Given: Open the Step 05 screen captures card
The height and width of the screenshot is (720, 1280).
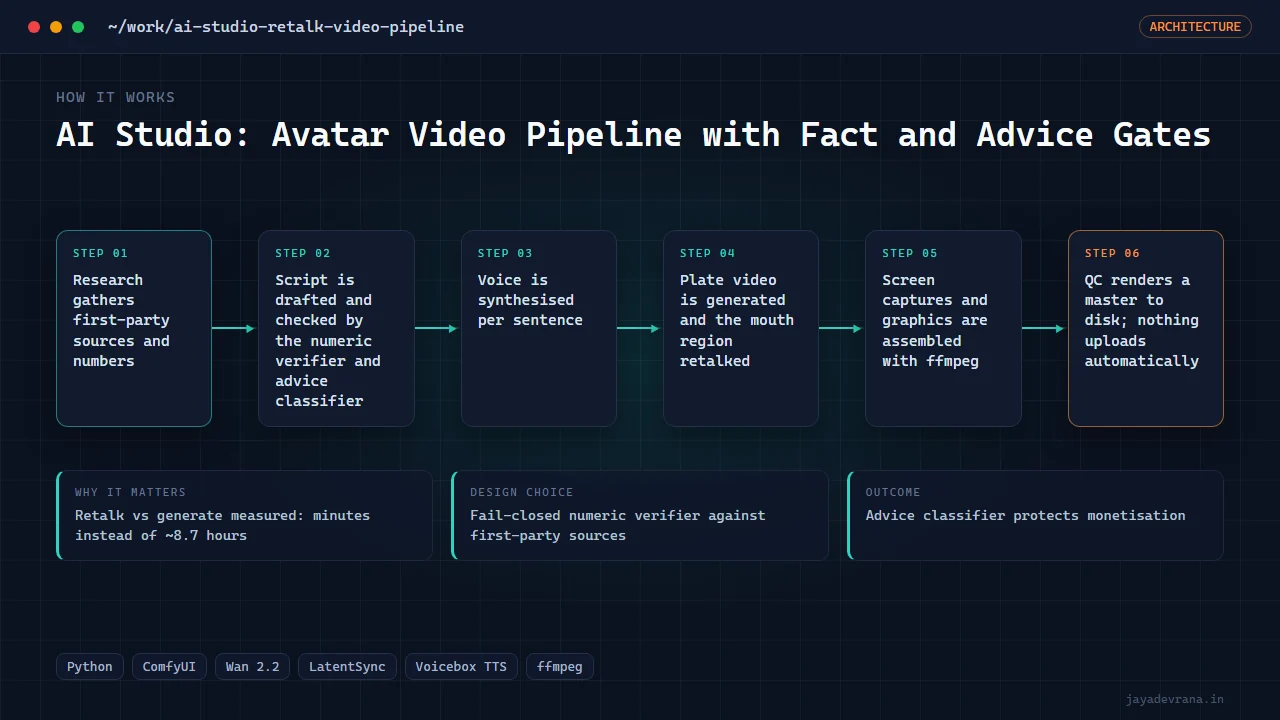Looking at the screenshot, I should pyautogui.click(x=943, y=329).
